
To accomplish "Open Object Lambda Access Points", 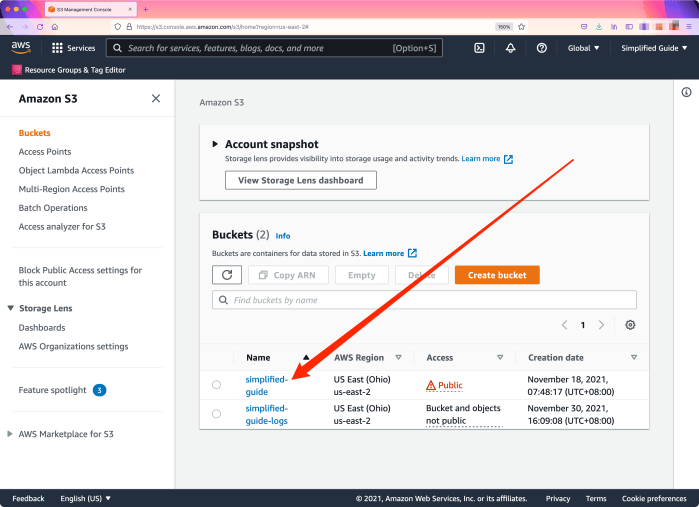I will pos(76,170).
